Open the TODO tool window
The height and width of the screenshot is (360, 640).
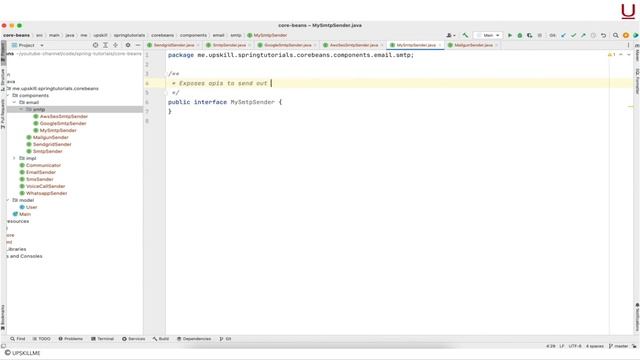pyautogui.click(x=42, y=339)
